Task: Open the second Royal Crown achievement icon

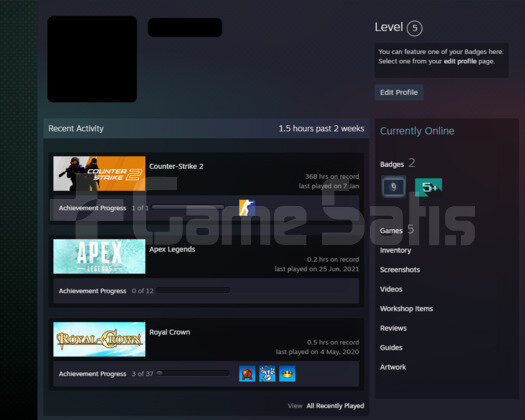Action: 267,373
